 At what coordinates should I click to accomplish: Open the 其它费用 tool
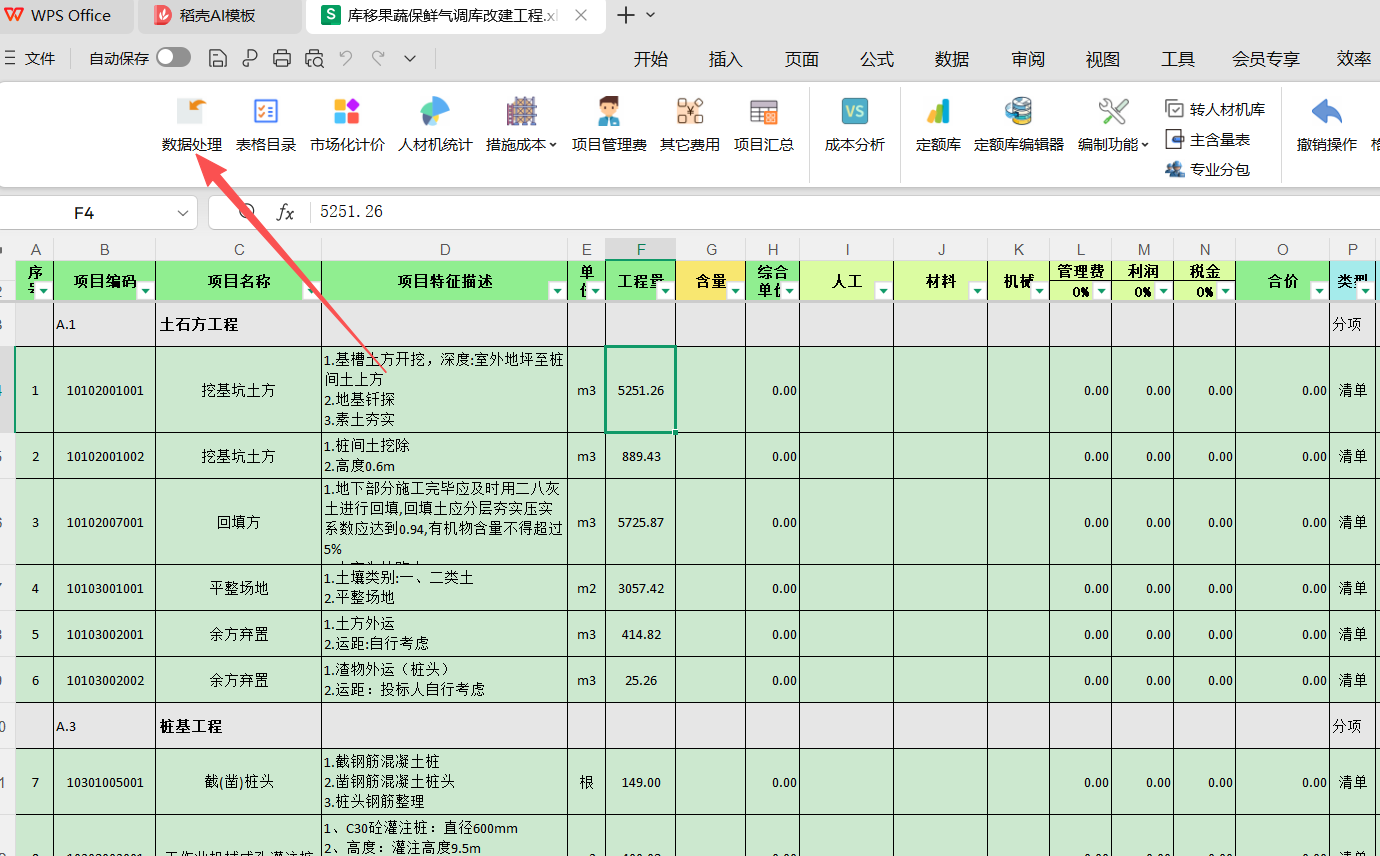[x=690, y=125]
